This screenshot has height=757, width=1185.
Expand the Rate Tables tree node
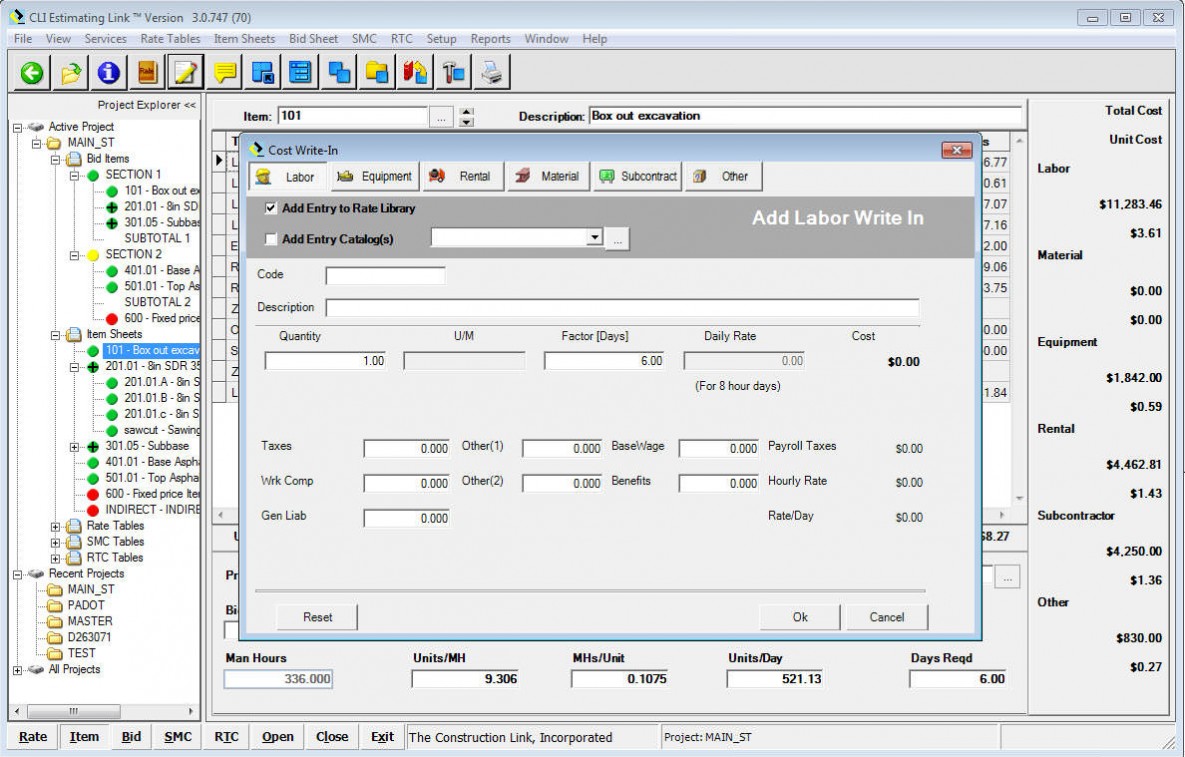coord(55,526)
